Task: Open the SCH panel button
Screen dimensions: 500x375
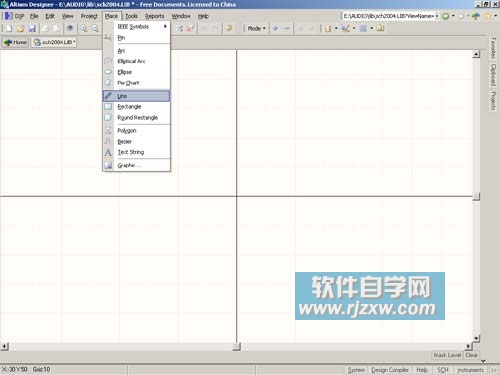Action: click(x=443, y=370)
